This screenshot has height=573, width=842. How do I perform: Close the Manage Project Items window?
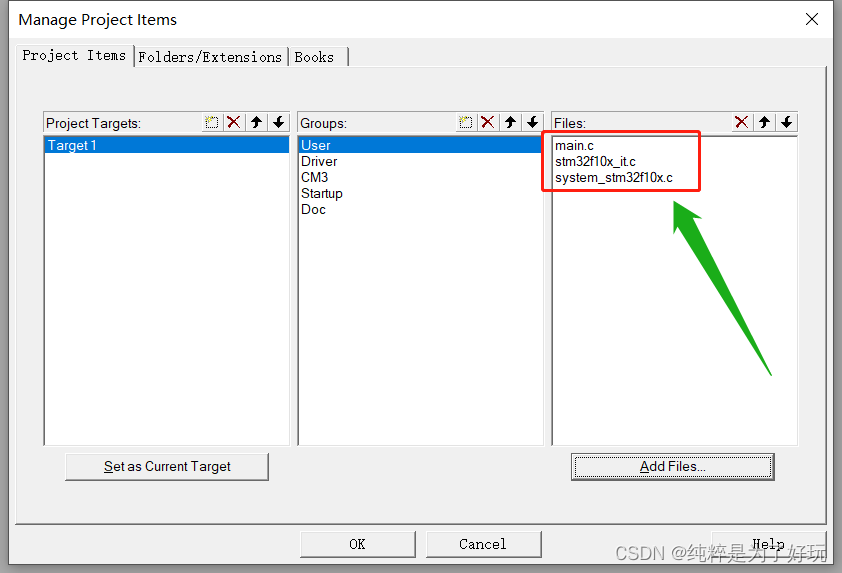tap(812, 19)
